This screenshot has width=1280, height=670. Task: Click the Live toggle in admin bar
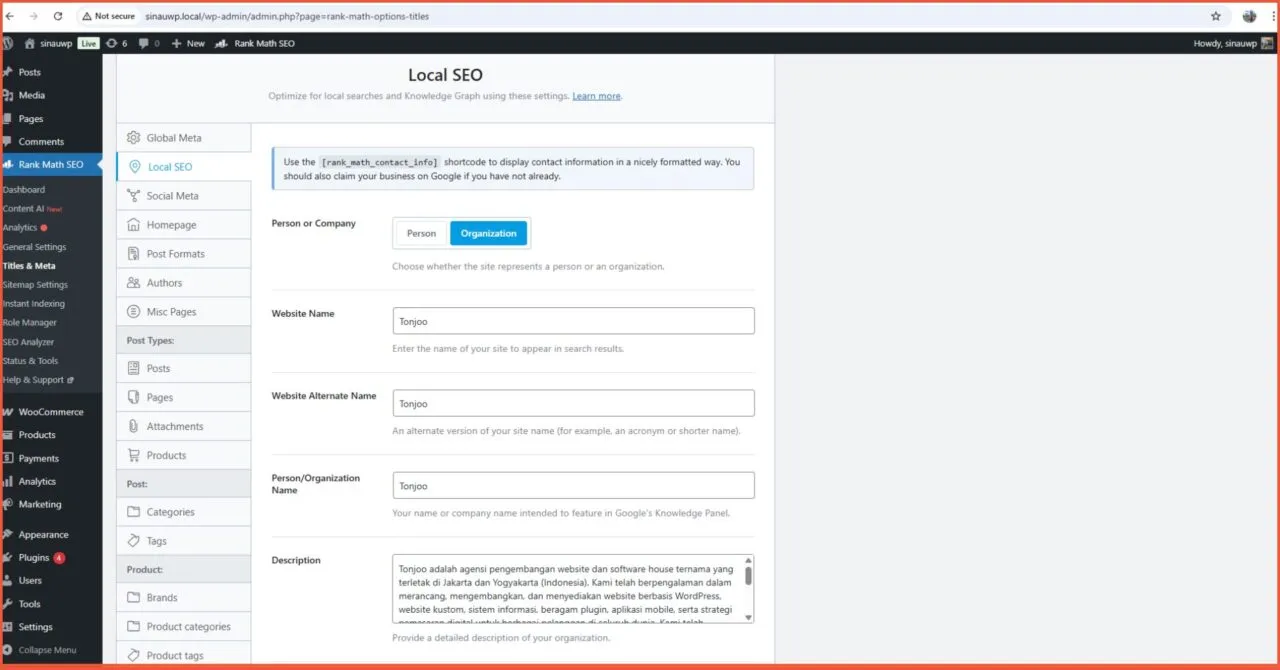tap(88, 43)
